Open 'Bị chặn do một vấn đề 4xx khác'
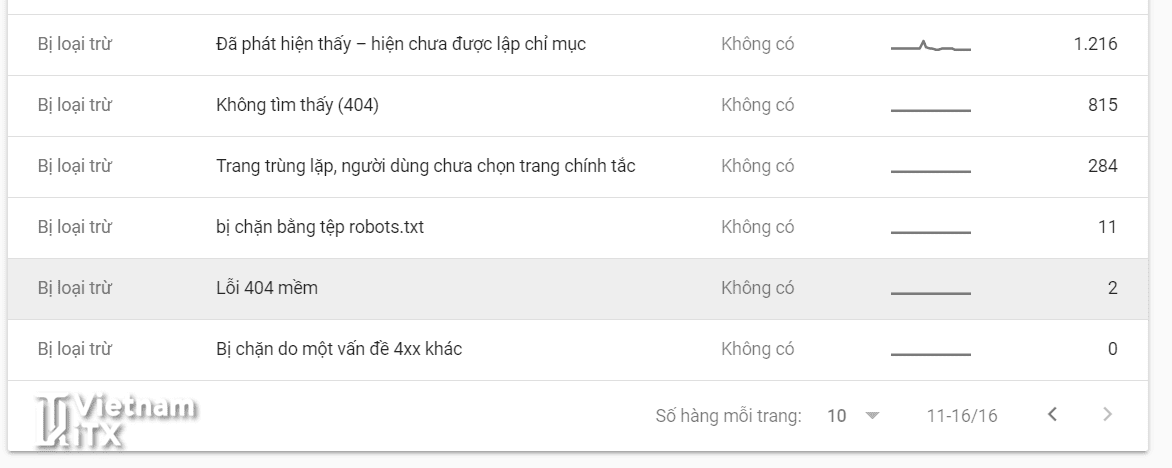The width and height of the screenshot is (1172, 468). point(338,349)
